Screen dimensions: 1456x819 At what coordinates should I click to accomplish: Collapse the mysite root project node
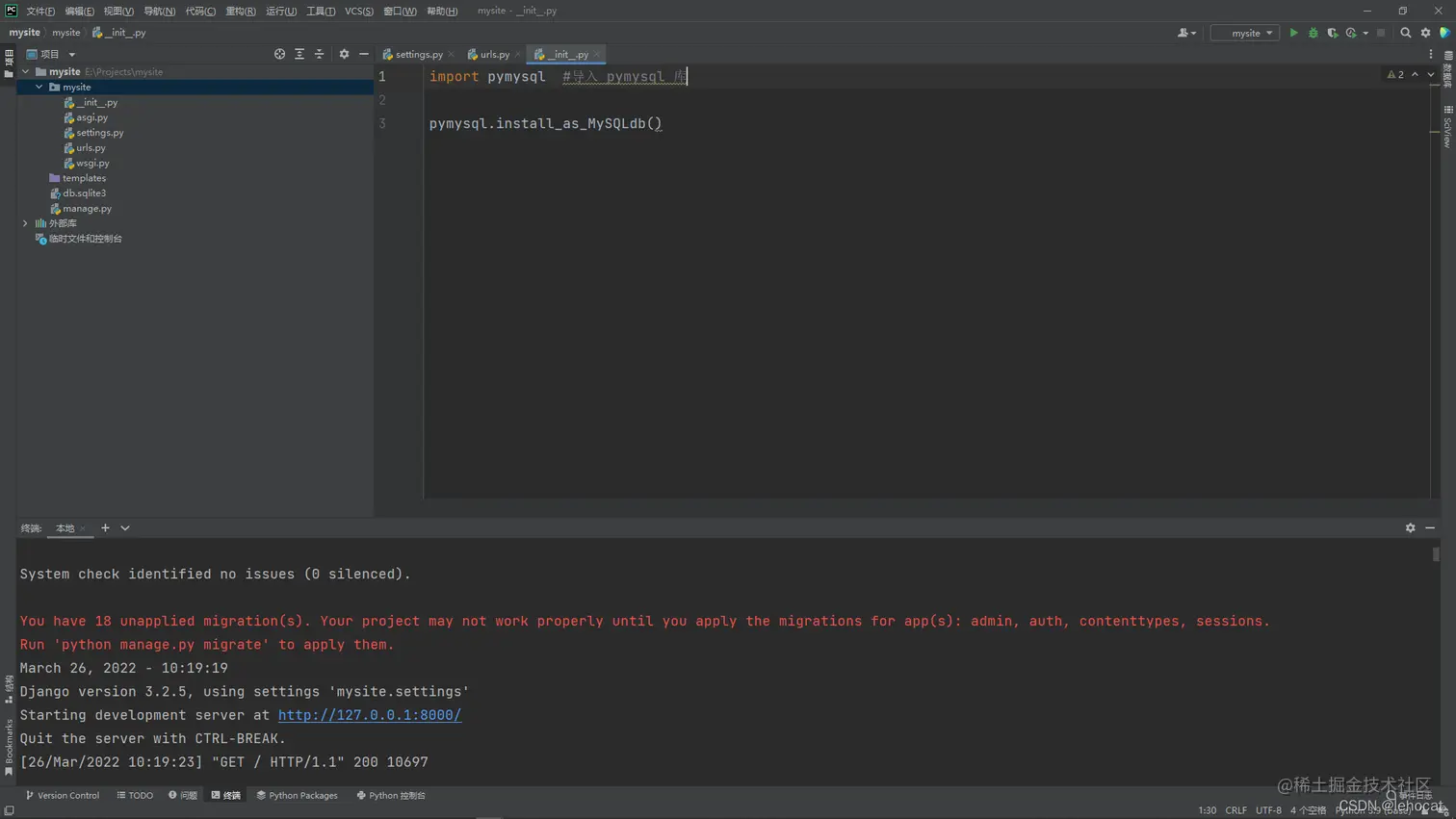coord(26,71)
